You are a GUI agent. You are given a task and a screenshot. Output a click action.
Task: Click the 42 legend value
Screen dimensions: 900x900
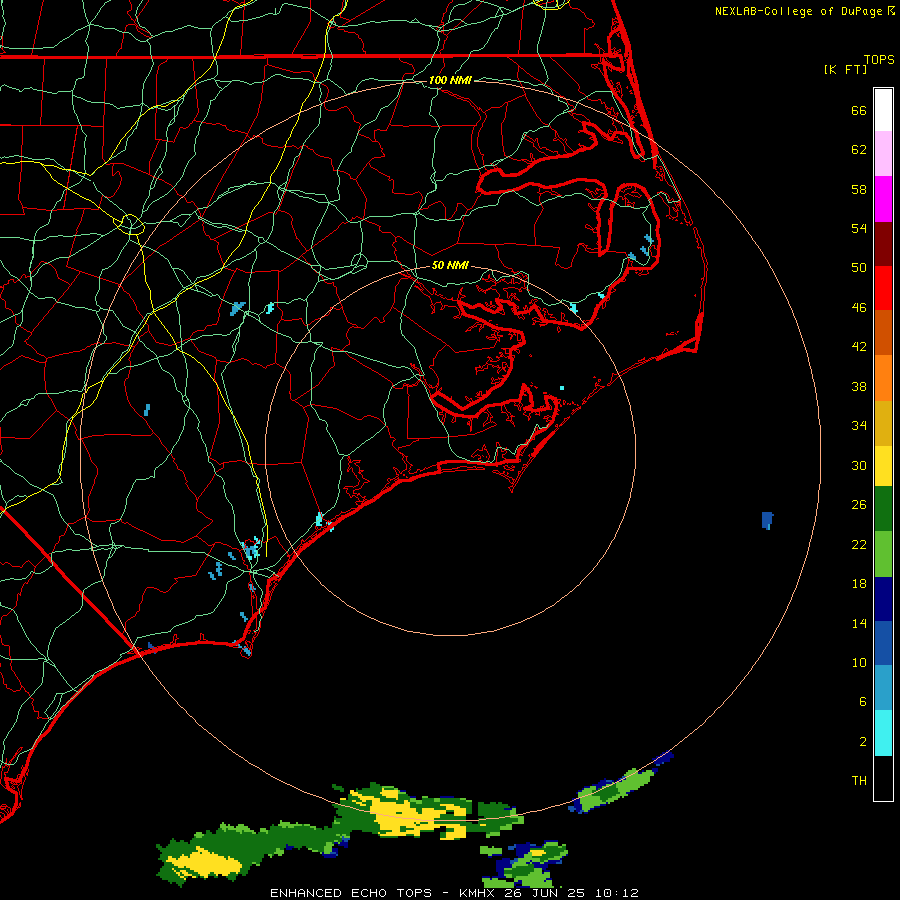859,347
